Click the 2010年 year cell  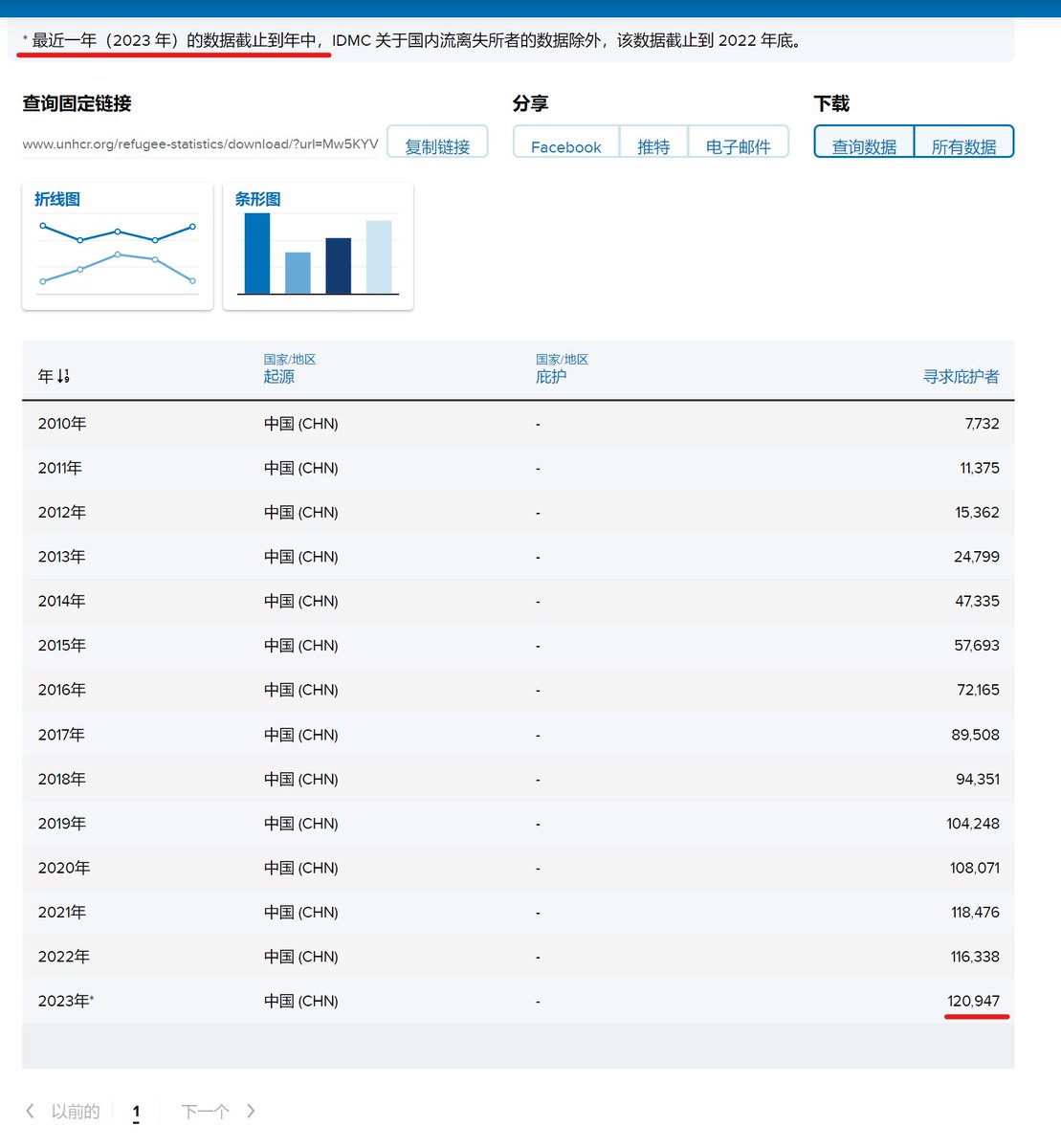click(62, 423)
